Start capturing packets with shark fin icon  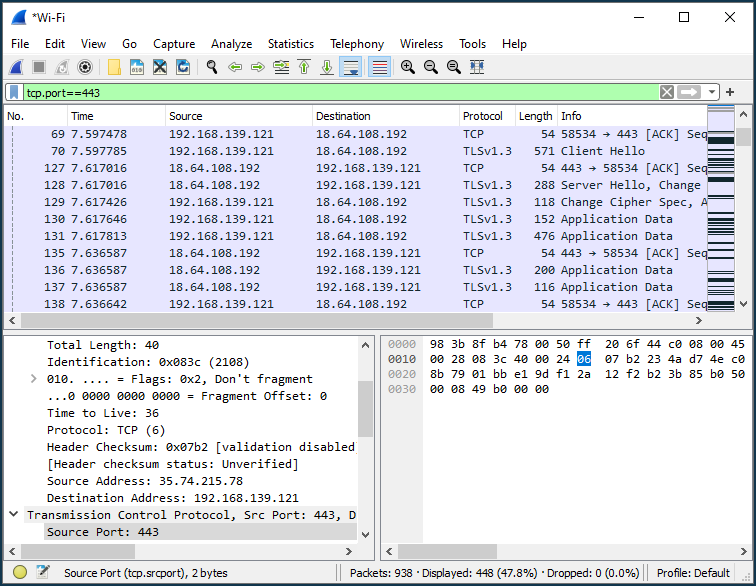point(16,67)
